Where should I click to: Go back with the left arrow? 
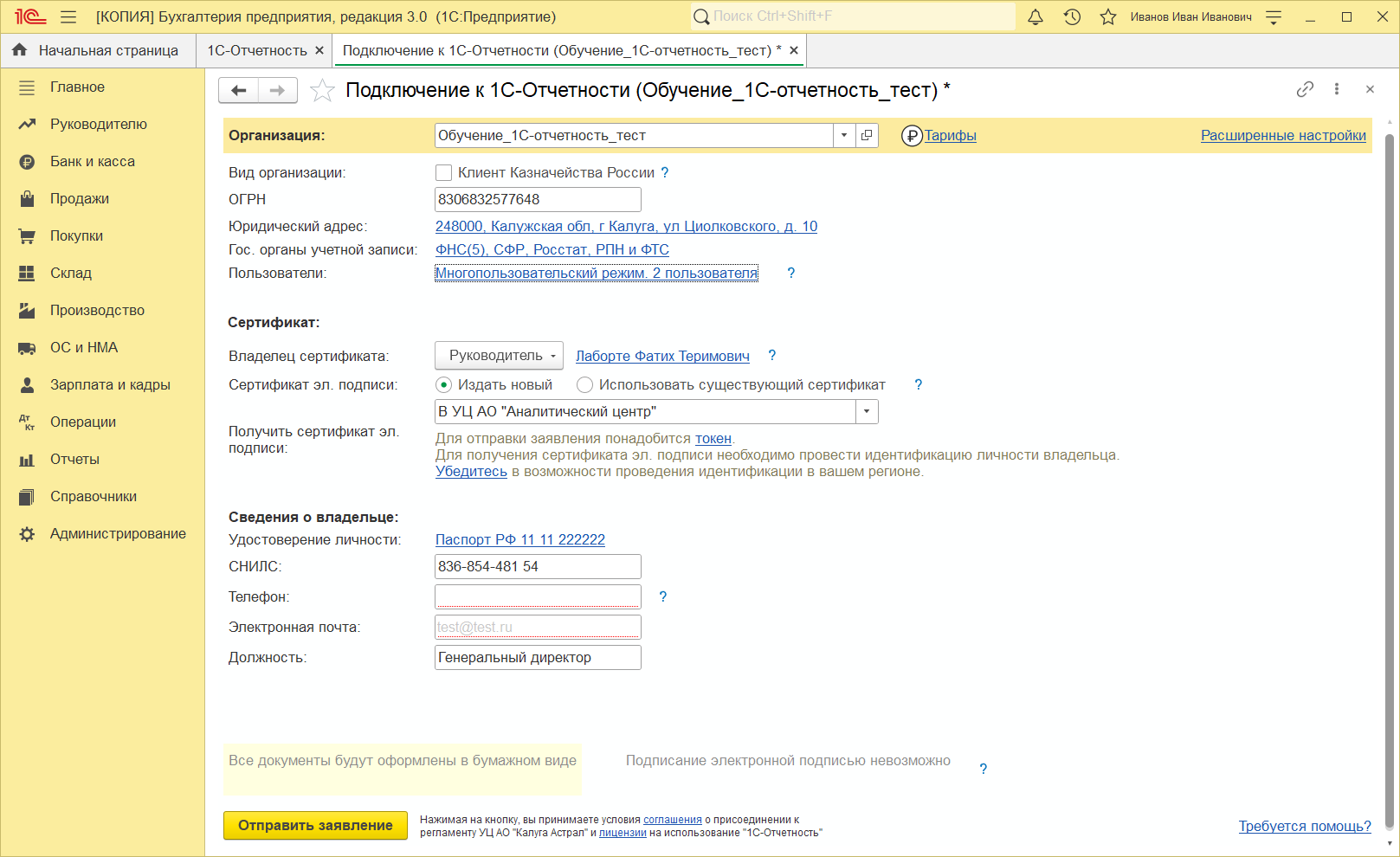pyautogui.click(x=239, y=90)
